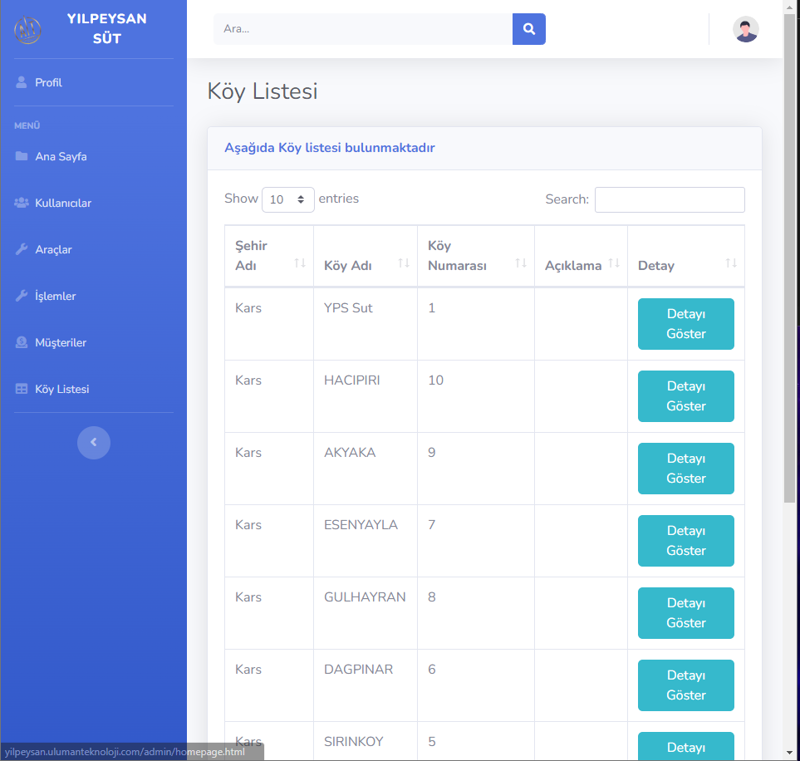Click the Köy Listesi table icon
Image resolution: width=800 pixels, height=761 pixels.
[x=21, y=389]
